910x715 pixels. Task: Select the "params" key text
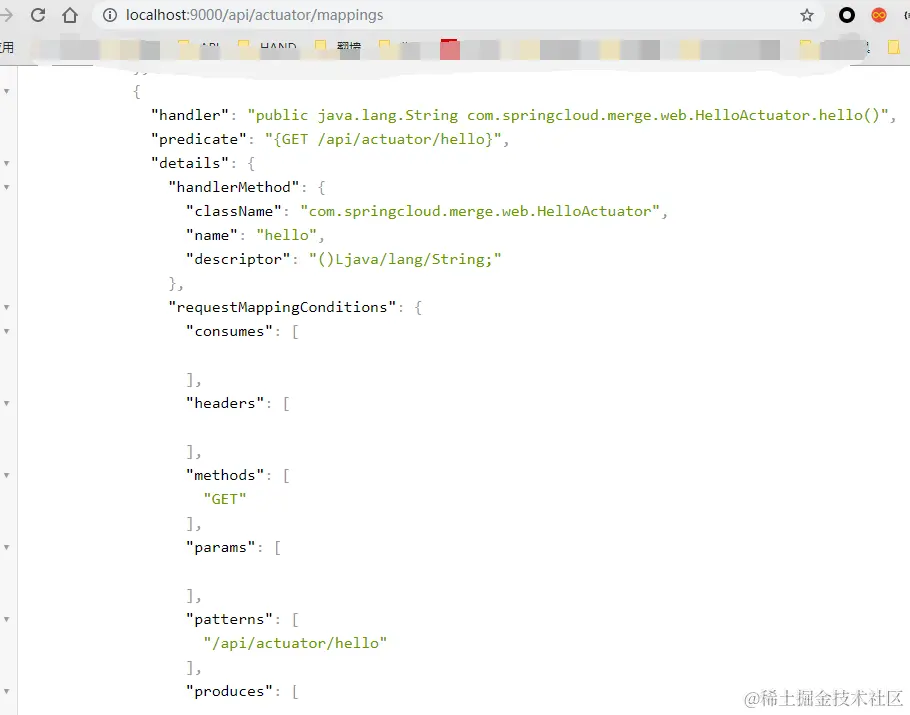pyautogui.click(x=221, y=547)
